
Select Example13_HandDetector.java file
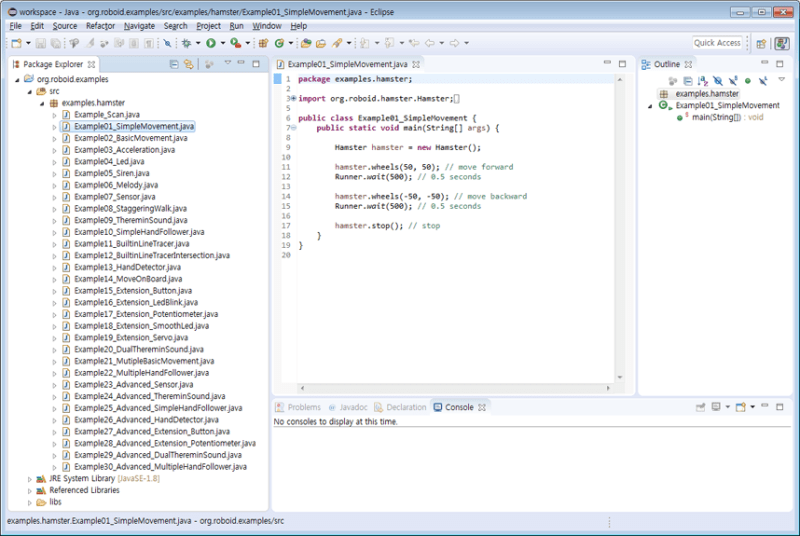127,267
